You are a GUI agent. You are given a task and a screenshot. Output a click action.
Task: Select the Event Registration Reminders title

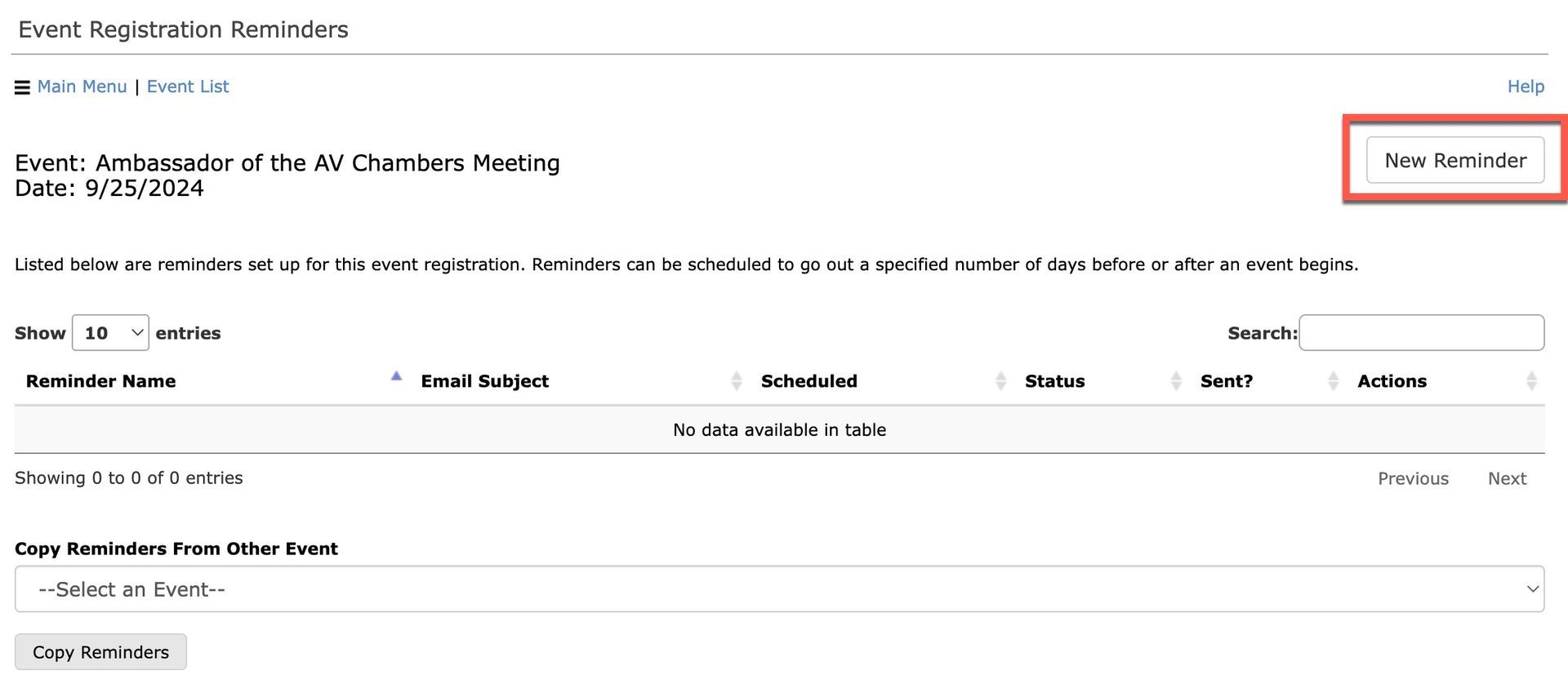point(182,29)
